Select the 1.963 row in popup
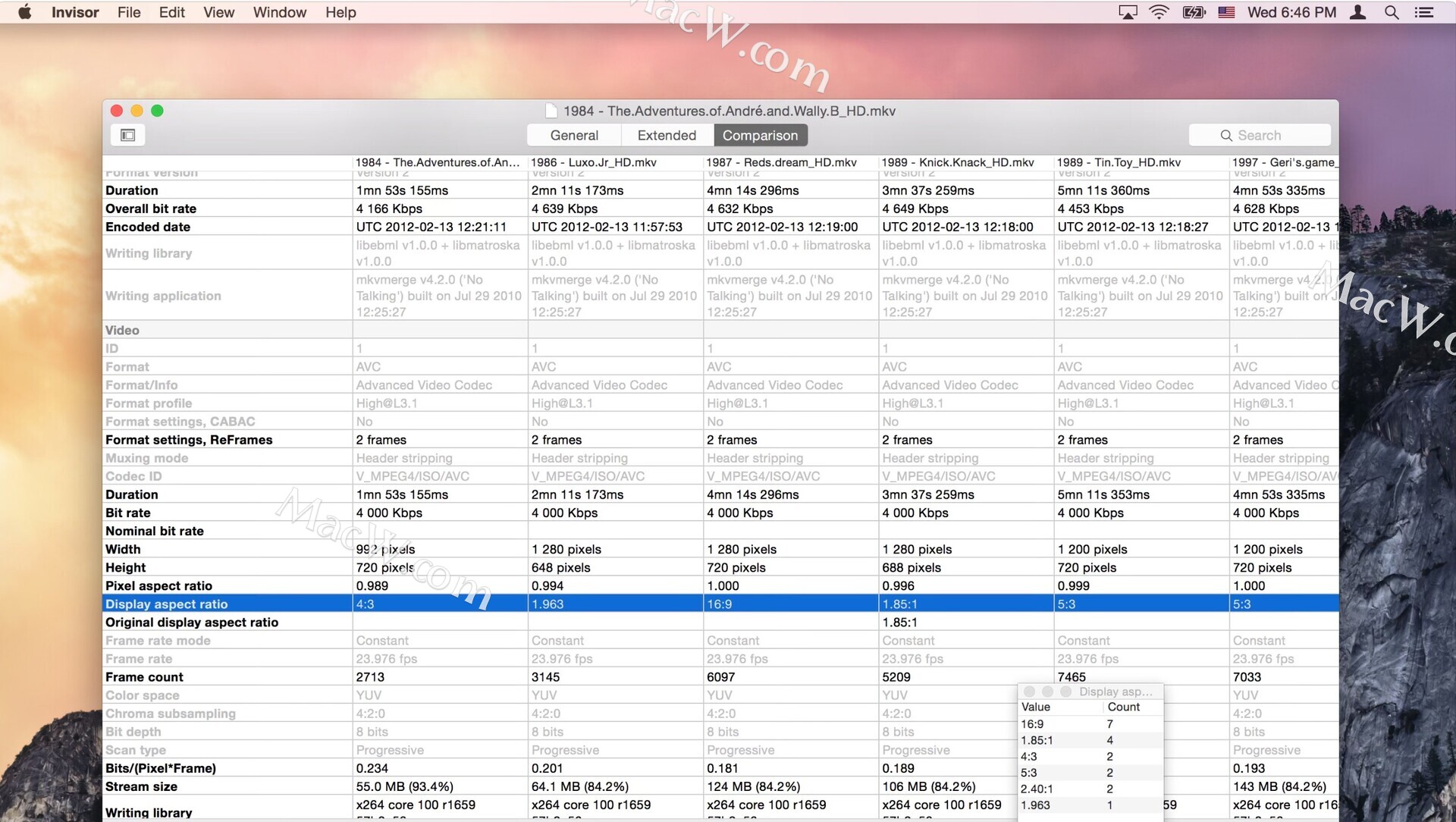 (x=1090, y=805)
